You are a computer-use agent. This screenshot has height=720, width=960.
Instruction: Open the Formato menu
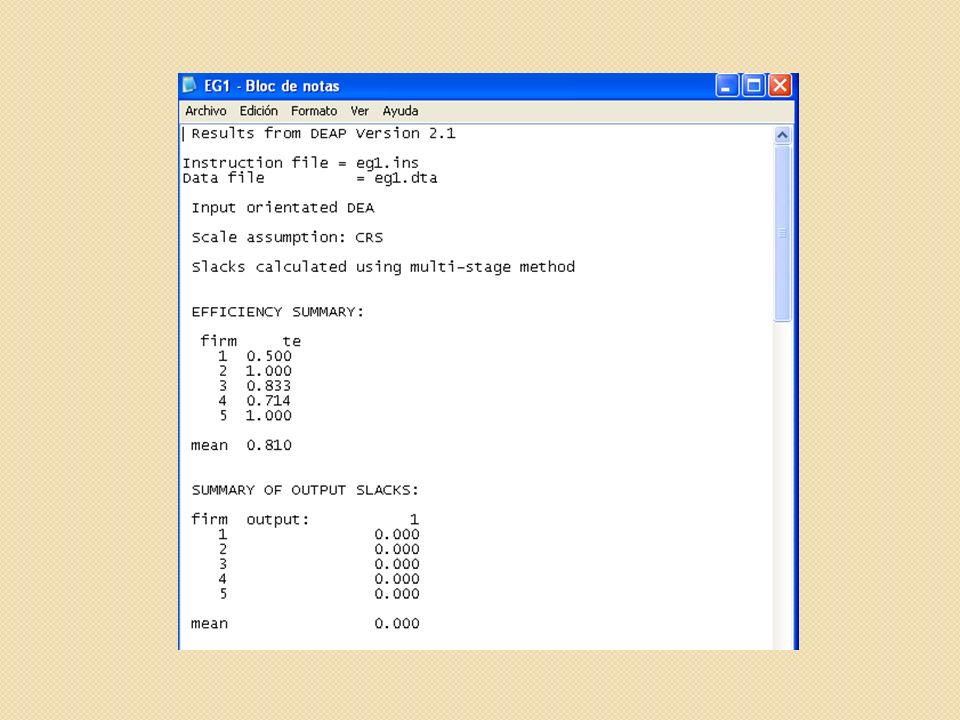pyautogui.click(x=314, y=111)
